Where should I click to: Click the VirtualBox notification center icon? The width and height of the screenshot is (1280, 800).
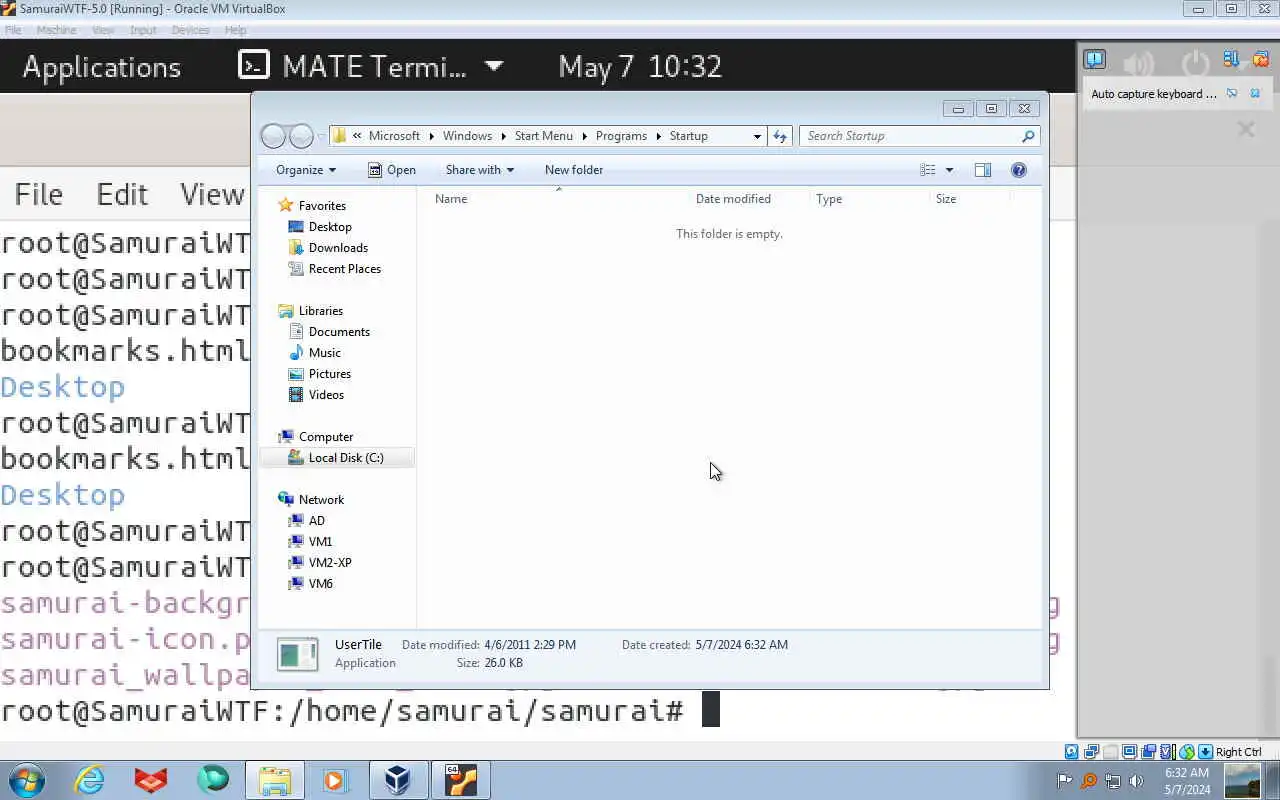point(1095,60)
